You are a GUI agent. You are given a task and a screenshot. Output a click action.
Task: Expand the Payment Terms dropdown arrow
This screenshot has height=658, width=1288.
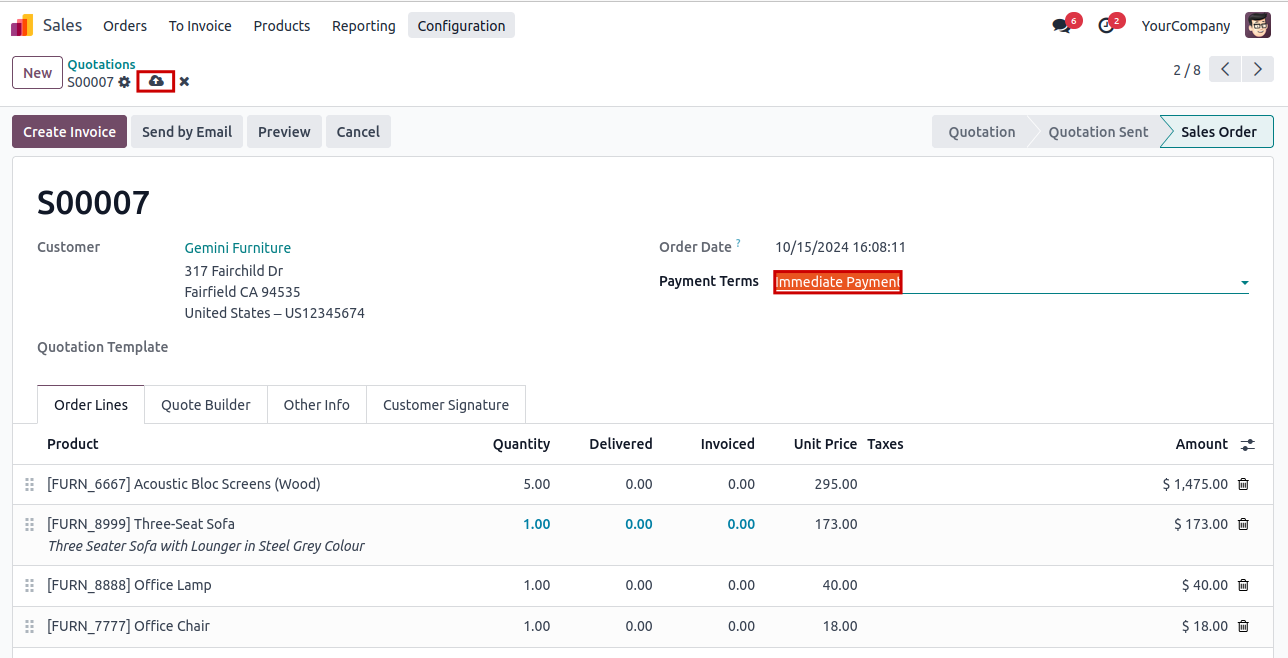tap(1244, 283)
